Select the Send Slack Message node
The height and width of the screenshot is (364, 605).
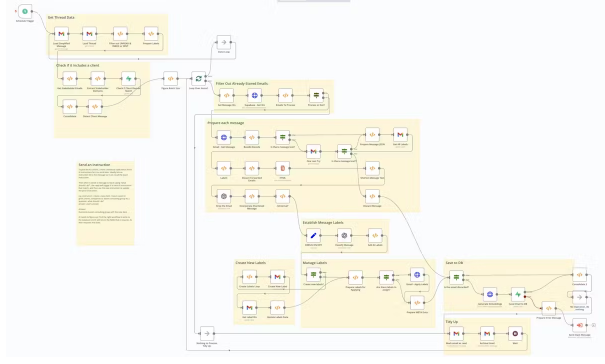579,325
